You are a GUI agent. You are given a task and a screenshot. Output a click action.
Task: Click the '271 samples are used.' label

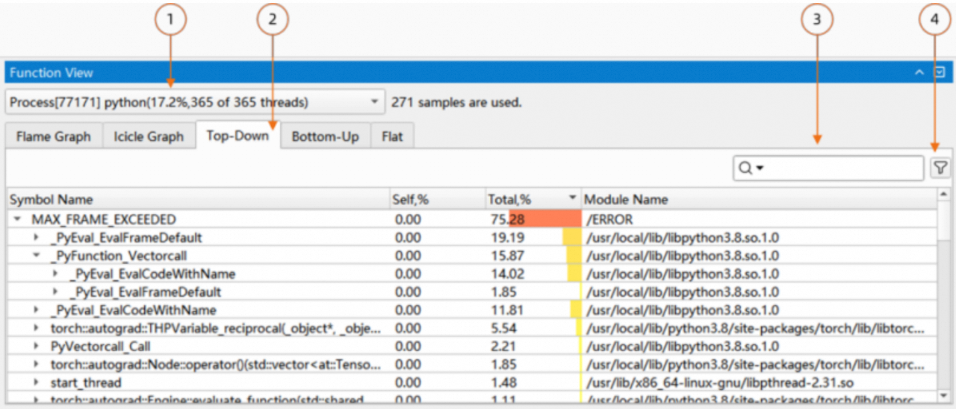click(x=457, y=102)
